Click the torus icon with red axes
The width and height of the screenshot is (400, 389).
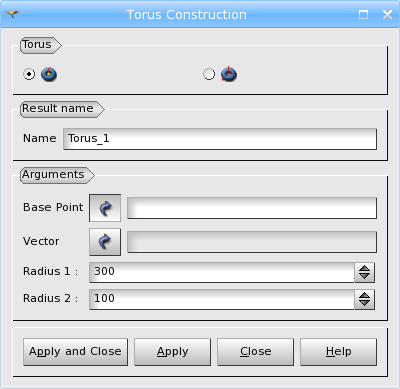tap(229, 74)
